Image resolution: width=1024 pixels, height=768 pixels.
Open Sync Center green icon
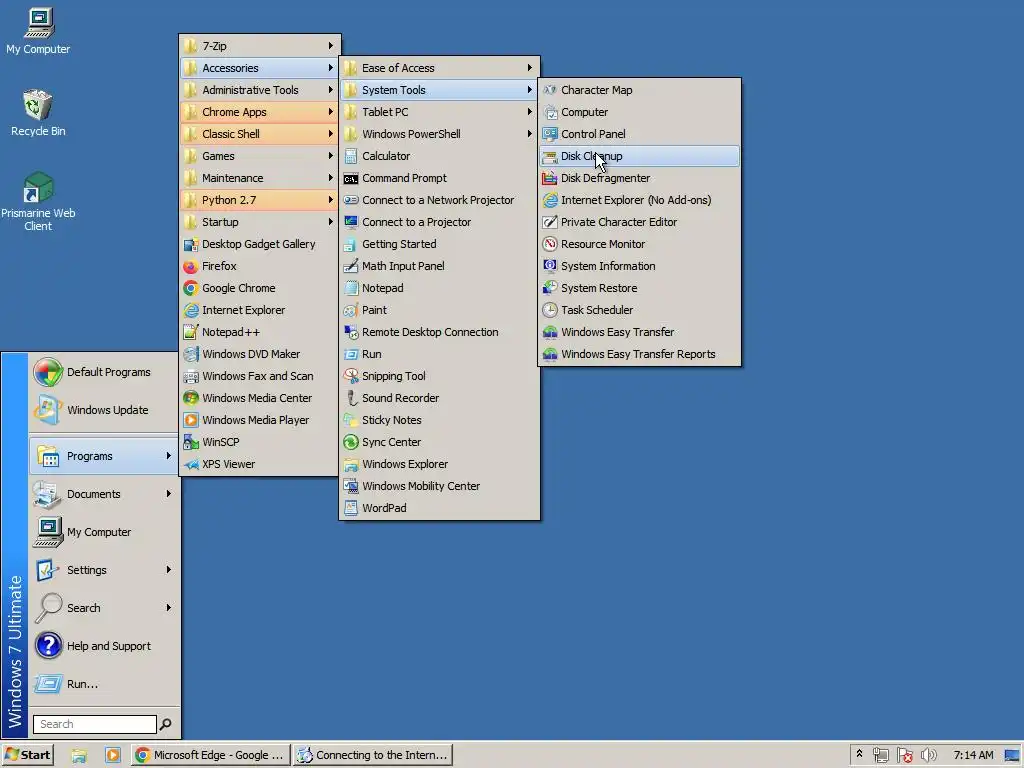351,442
